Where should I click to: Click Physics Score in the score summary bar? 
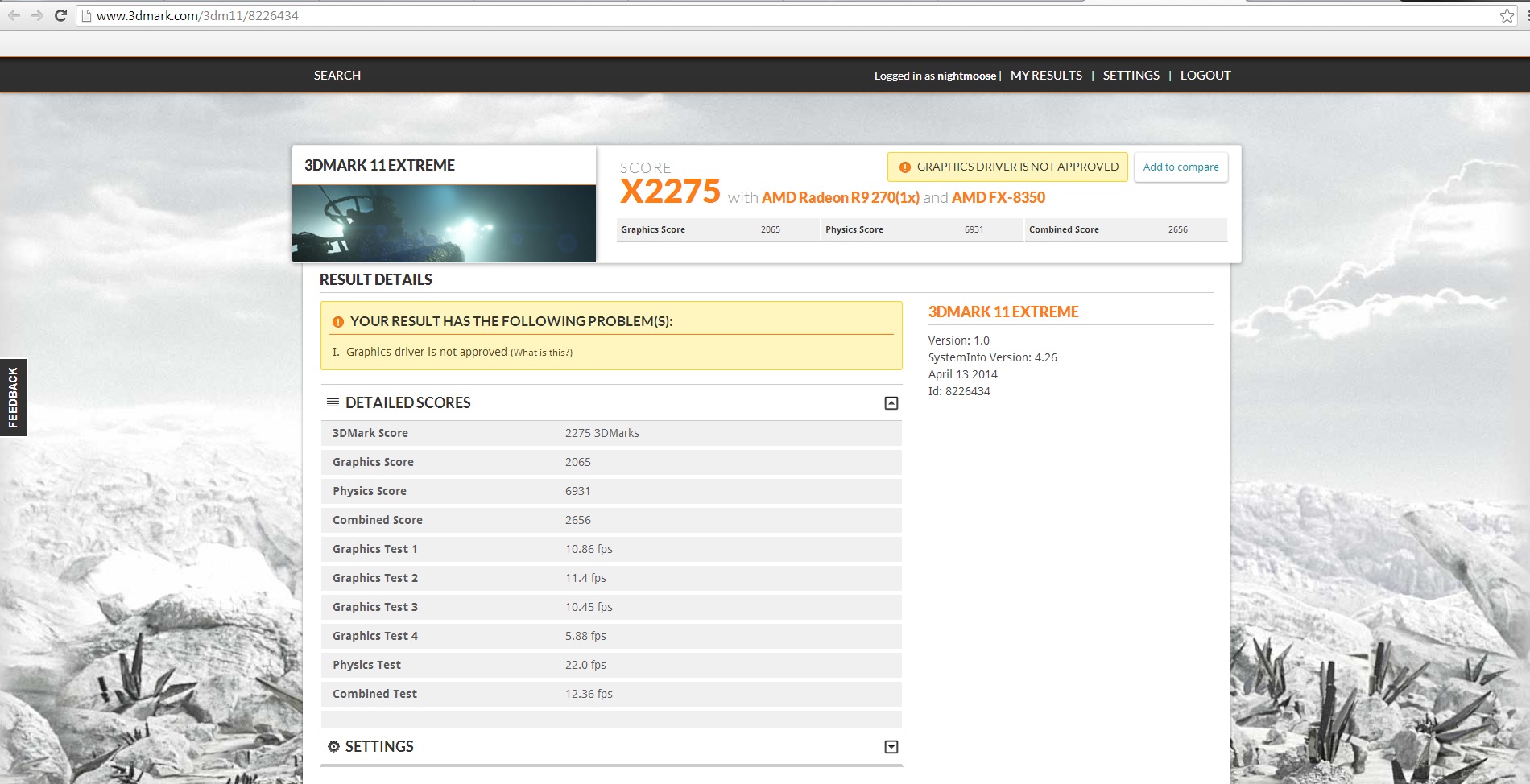click(922, 229)
